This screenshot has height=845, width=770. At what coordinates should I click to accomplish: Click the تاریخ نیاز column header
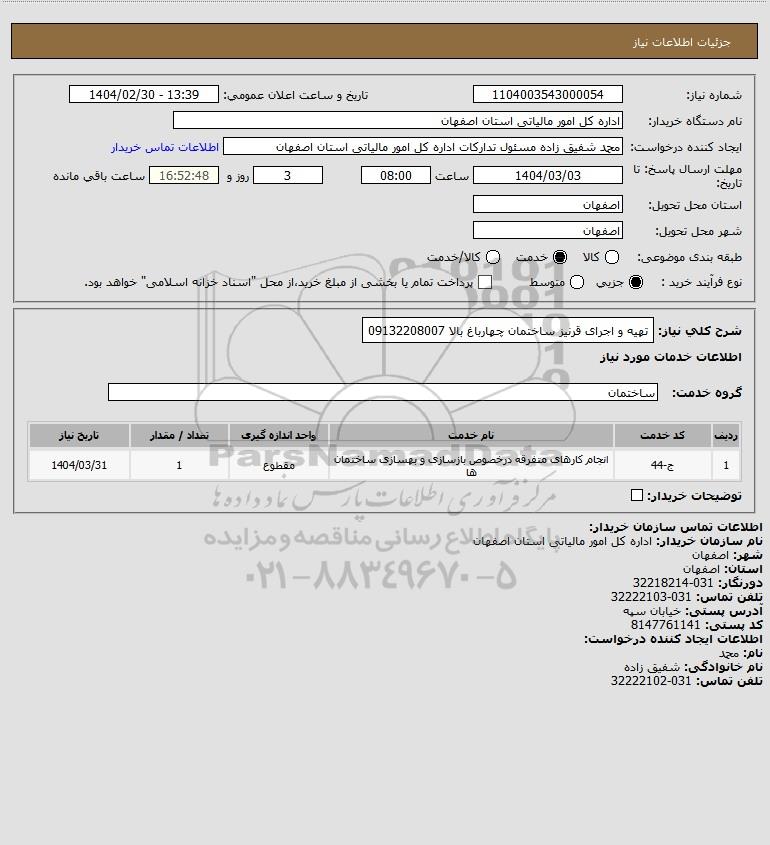click(79, 435)
